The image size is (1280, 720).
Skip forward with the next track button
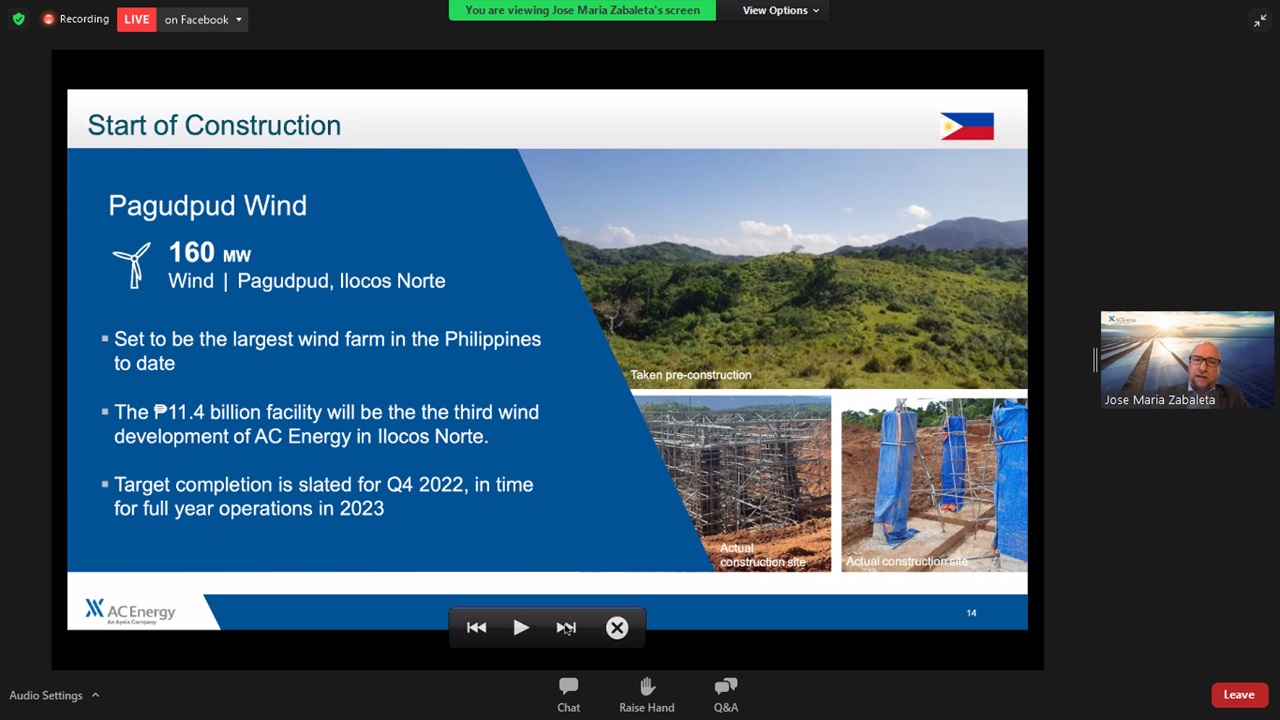(566, 628)
